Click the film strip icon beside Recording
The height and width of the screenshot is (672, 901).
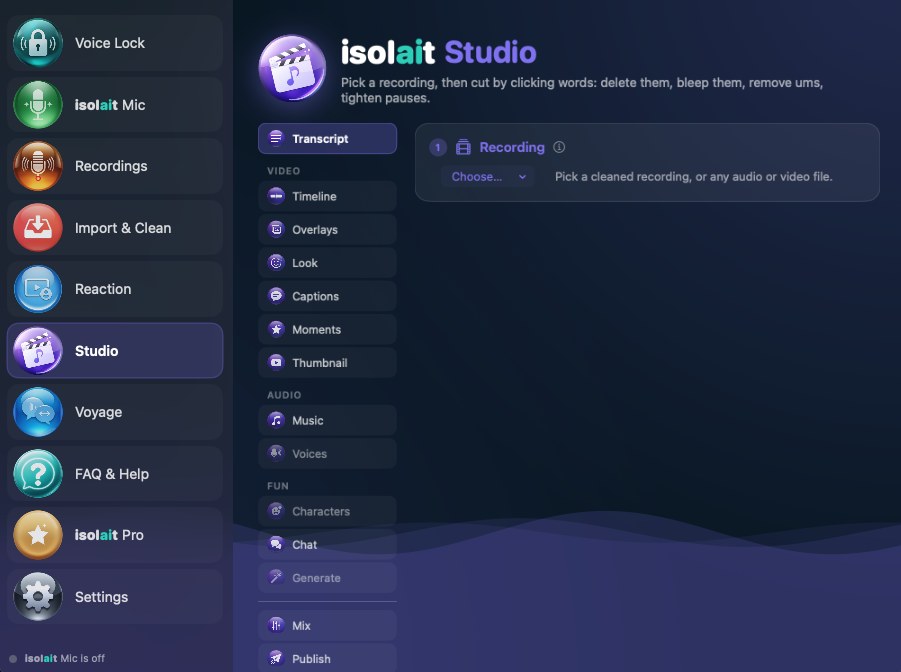tap(463, 148)
